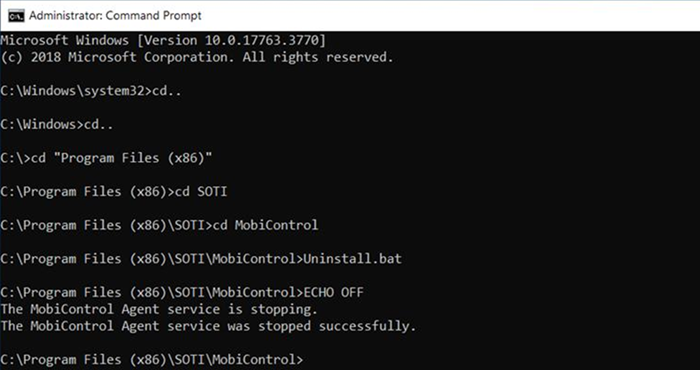Click the version number 10.0.17763.3770
Viewport: 700px width, 370px height.
[x=262, y=41]
